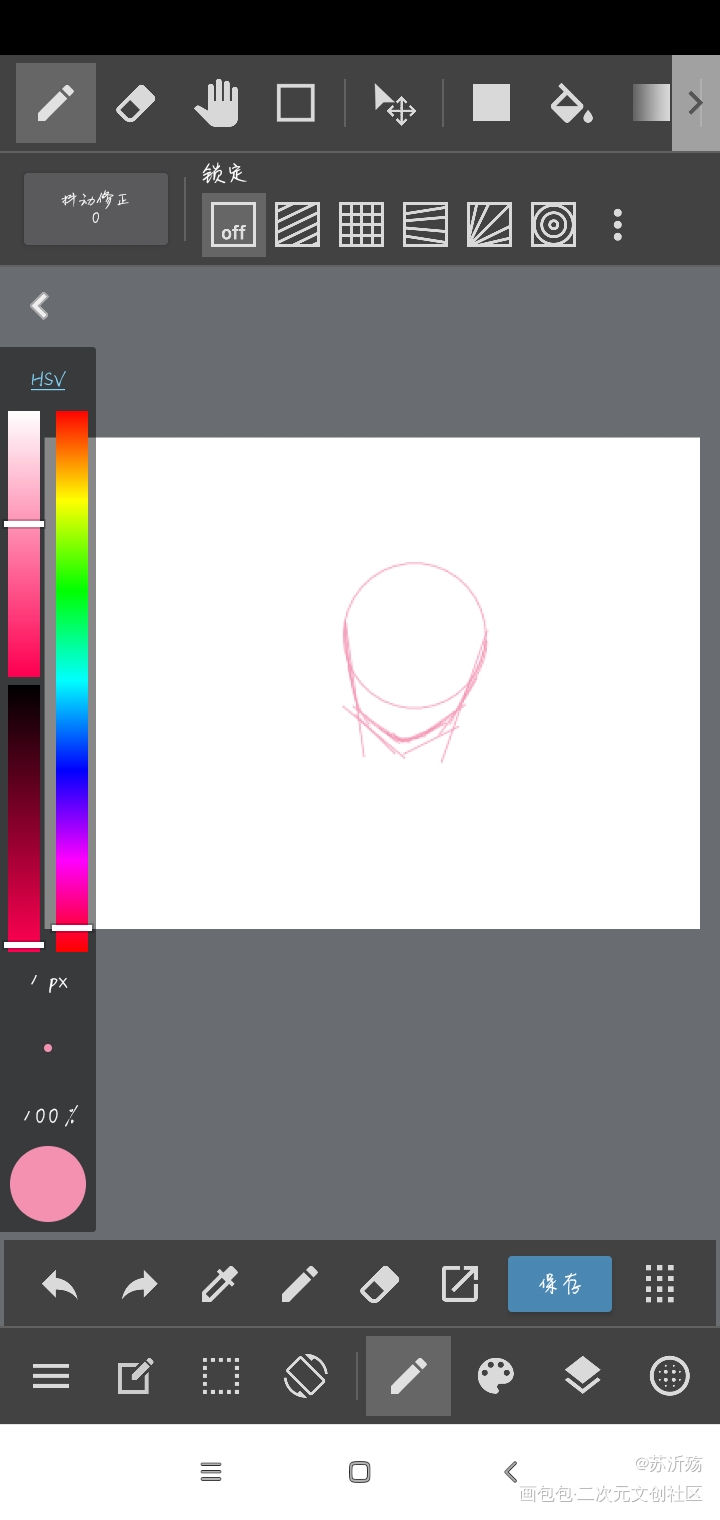Enable the grid snap guide
Viewport: 720px width, 1520px height.
pyautogui.click(x=361, y=225)
